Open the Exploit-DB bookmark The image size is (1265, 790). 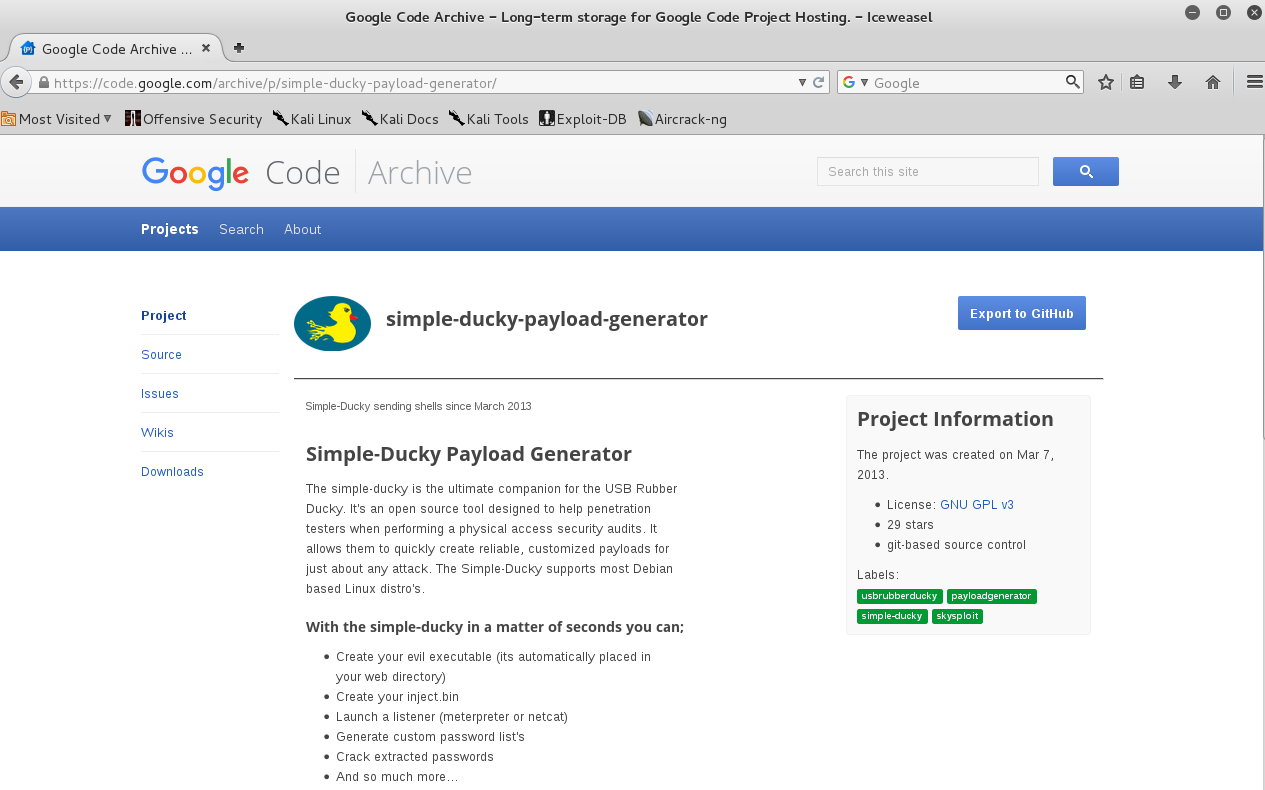click(583, 119)
